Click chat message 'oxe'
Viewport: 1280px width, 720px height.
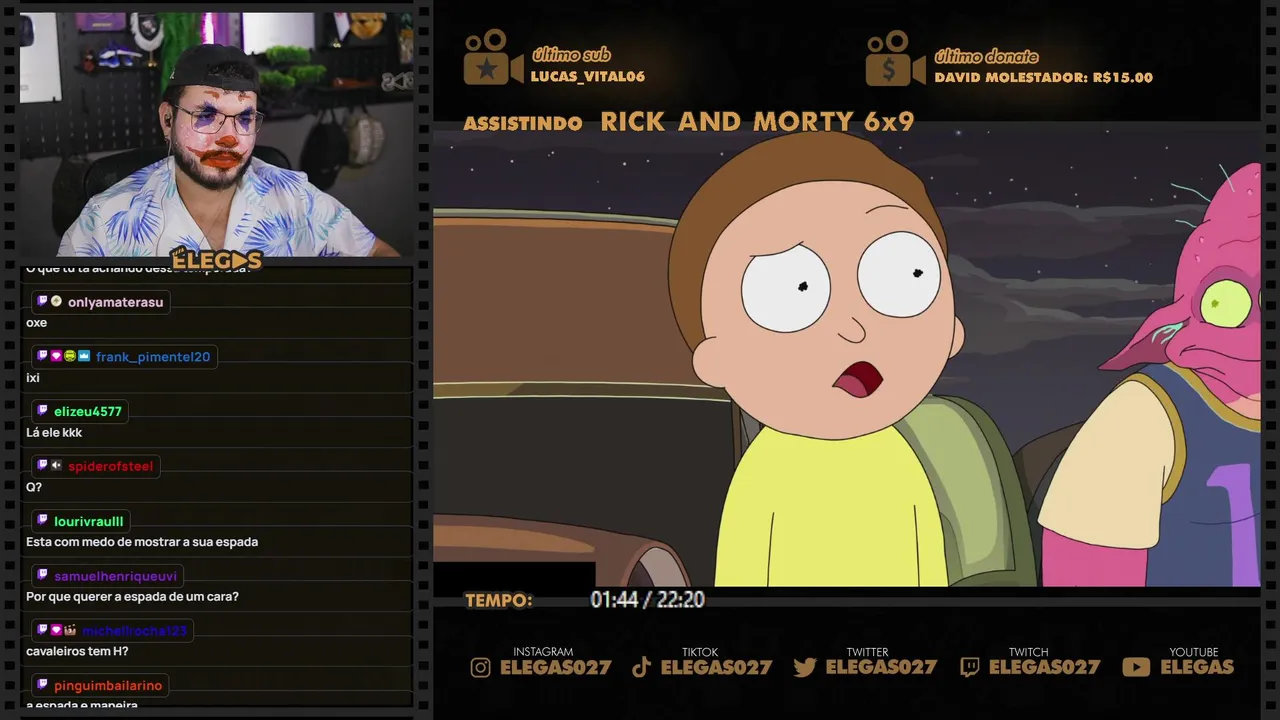(x=37, y=323)
